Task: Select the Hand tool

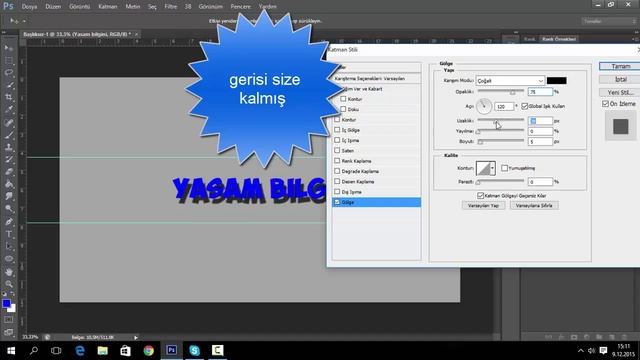Action: coord(9,272)
